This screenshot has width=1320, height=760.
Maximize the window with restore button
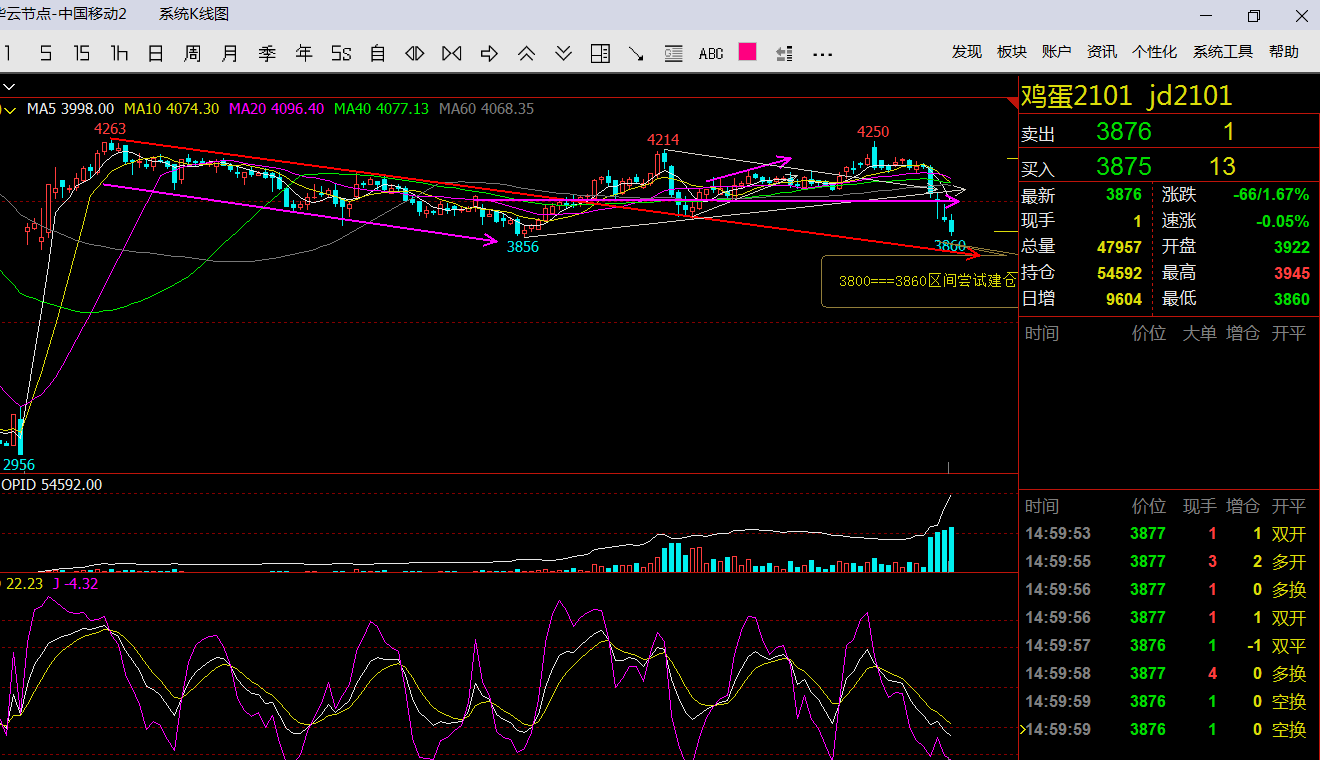point(1254,15)
